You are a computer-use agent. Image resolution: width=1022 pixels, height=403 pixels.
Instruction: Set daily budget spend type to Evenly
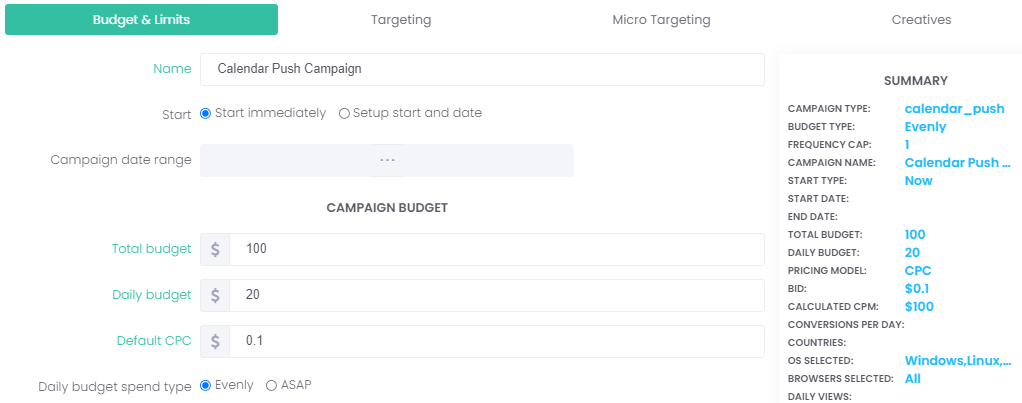click(x=206, y=385)
